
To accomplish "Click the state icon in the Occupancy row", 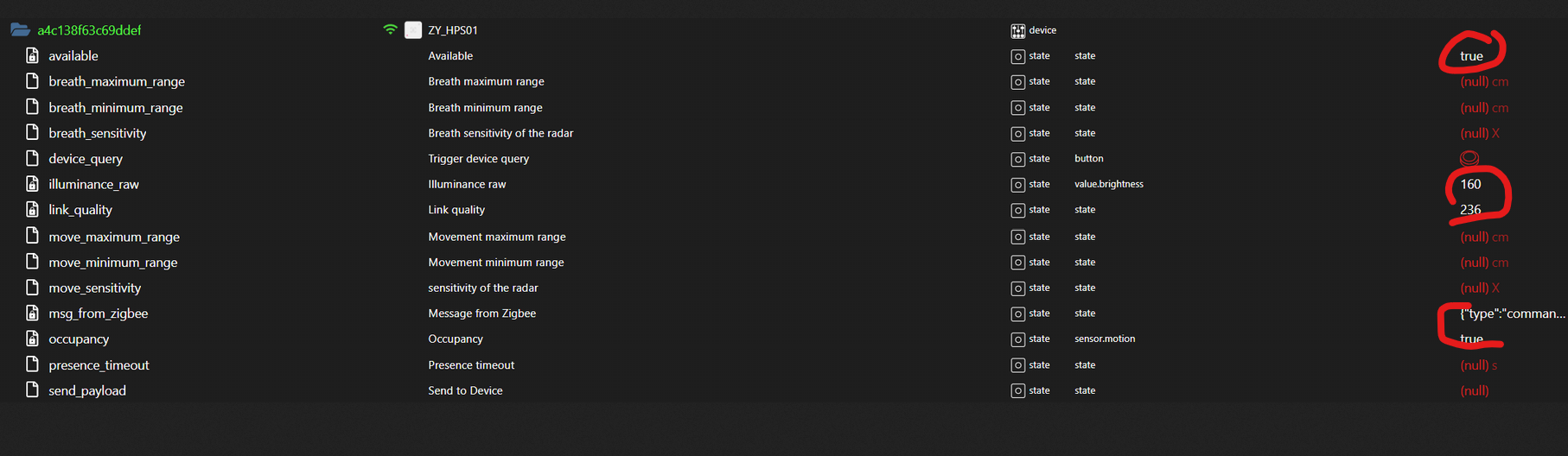I will (1018, 339).
